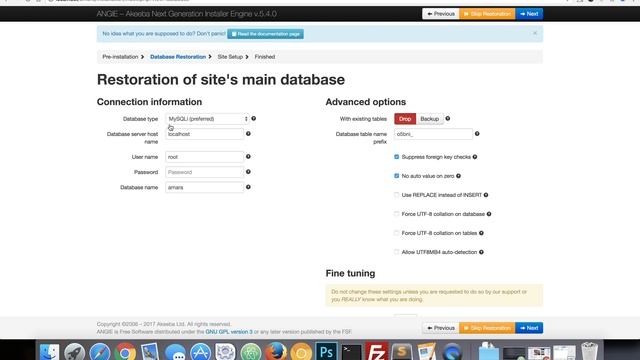
Task: Go to Site Setup breadcrumb step
Action: tap(230, 57)
